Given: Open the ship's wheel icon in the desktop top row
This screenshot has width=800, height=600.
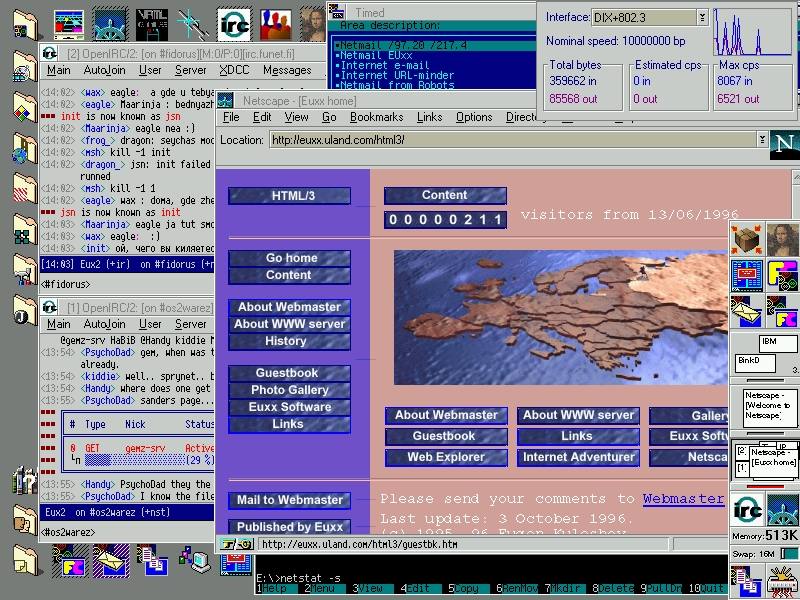Looking at the screenshot, I should tap(110, 24).
